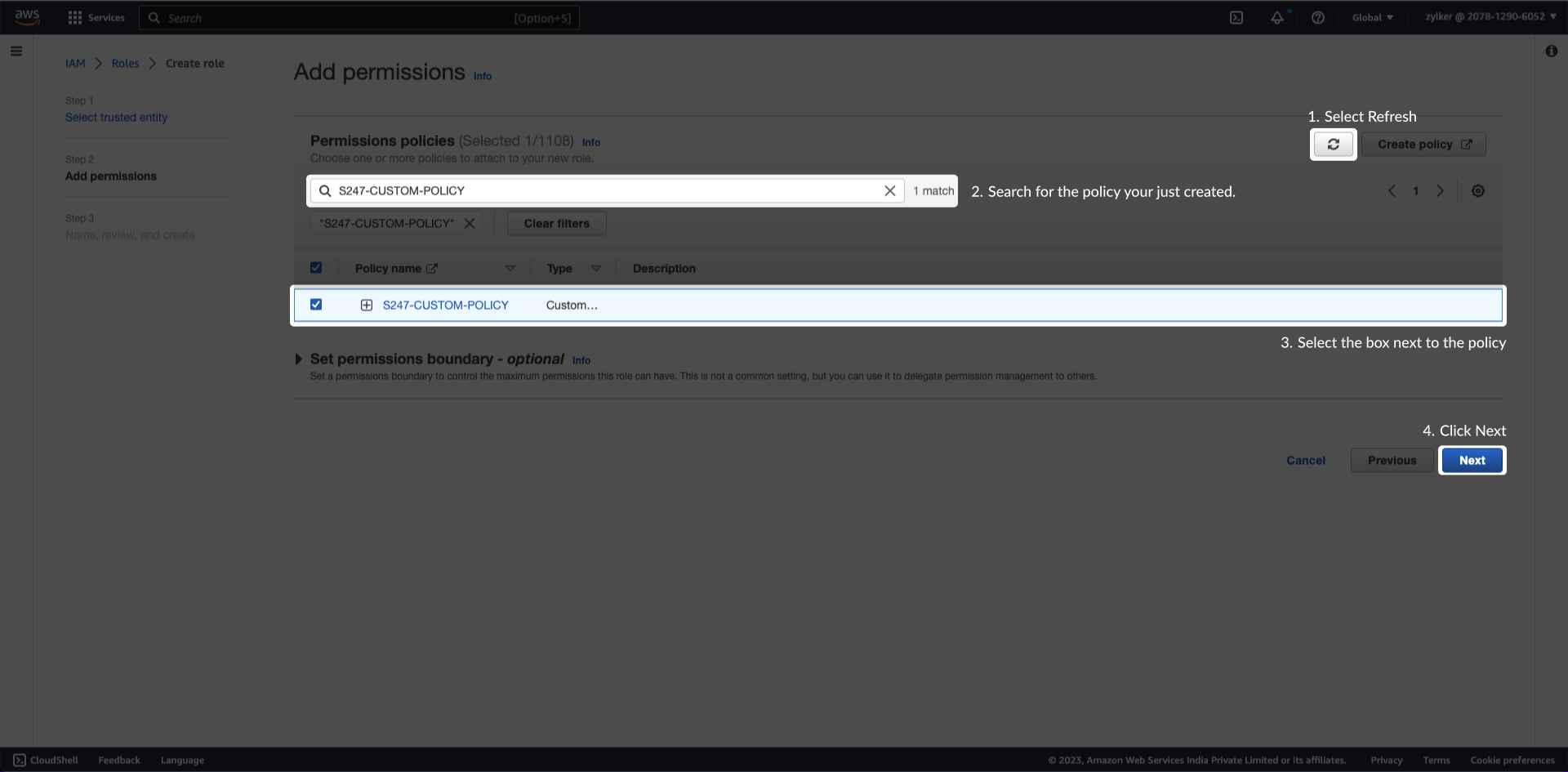
Task: Click the IAM breadcrumb
Action: click(75, 64)
